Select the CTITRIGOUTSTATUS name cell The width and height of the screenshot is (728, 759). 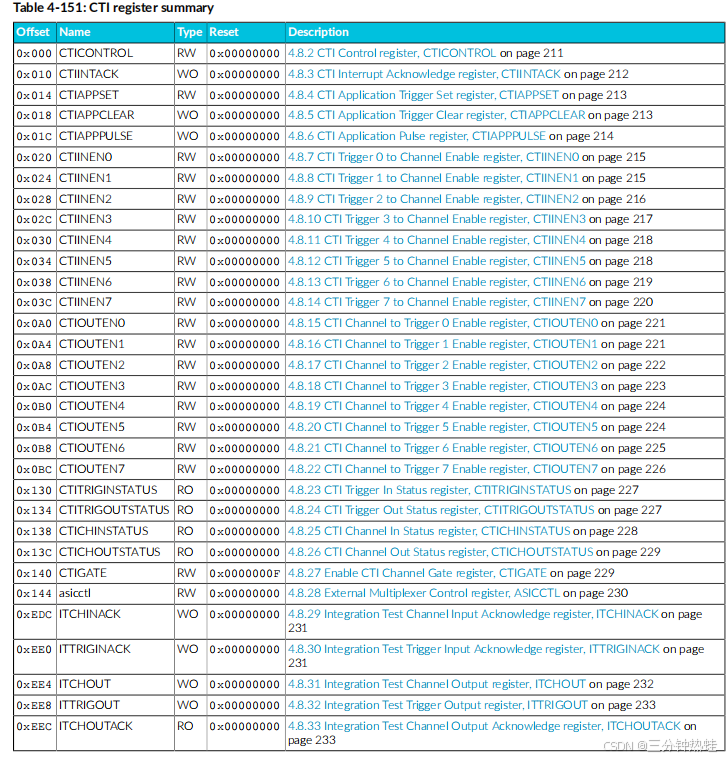[x=114, y=510]
